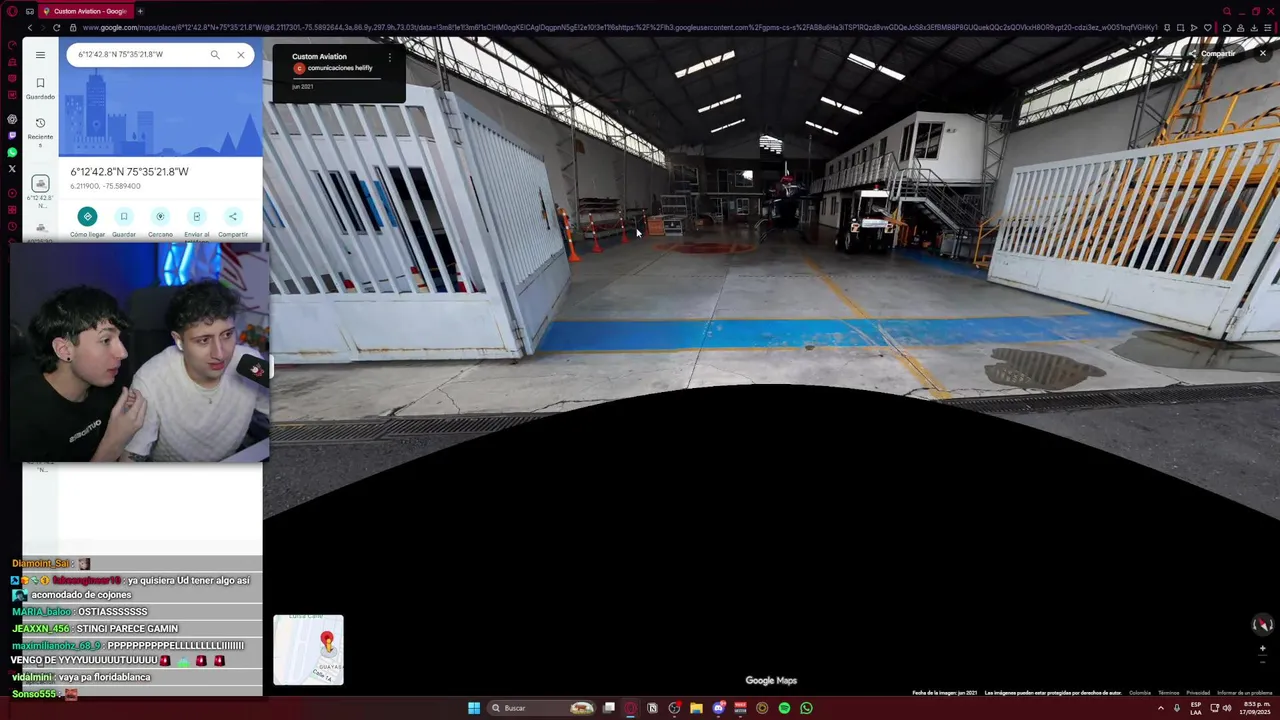The height and width of the screenshot is (720, 1280).
Task: Click the search magnifier in Maps search box
Action: (215, 55)
